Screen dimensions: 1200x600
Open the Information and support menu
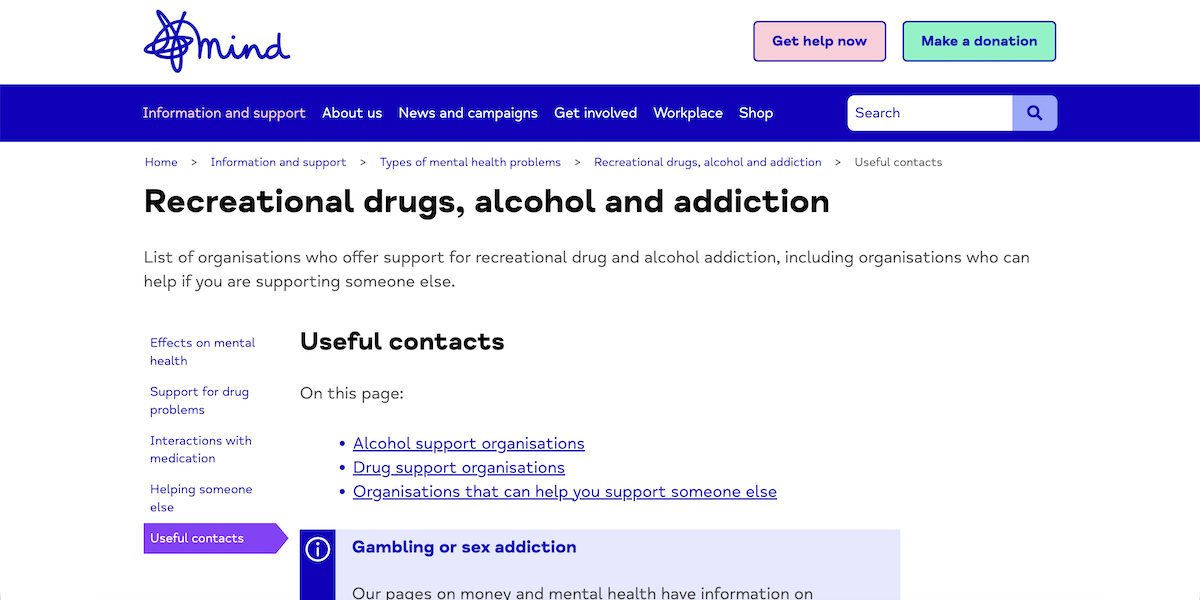[x=224, y=113]
